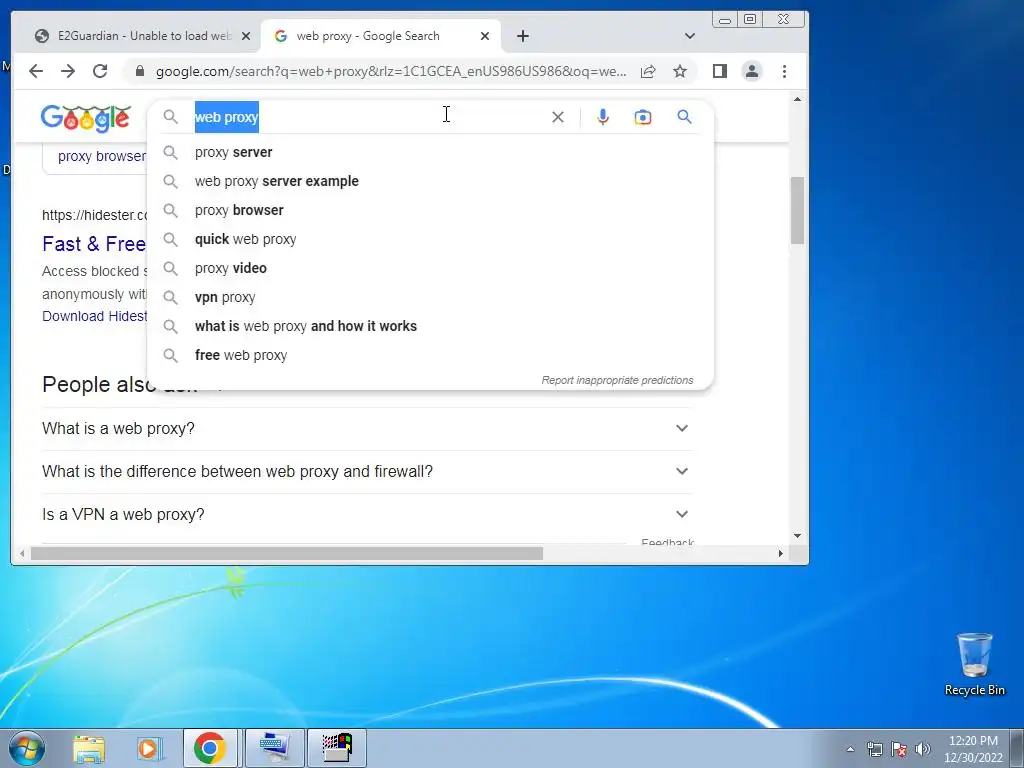Close the web proxy Google Search tab
This screenshot has height=768, width=1024.
coord(485,36)
